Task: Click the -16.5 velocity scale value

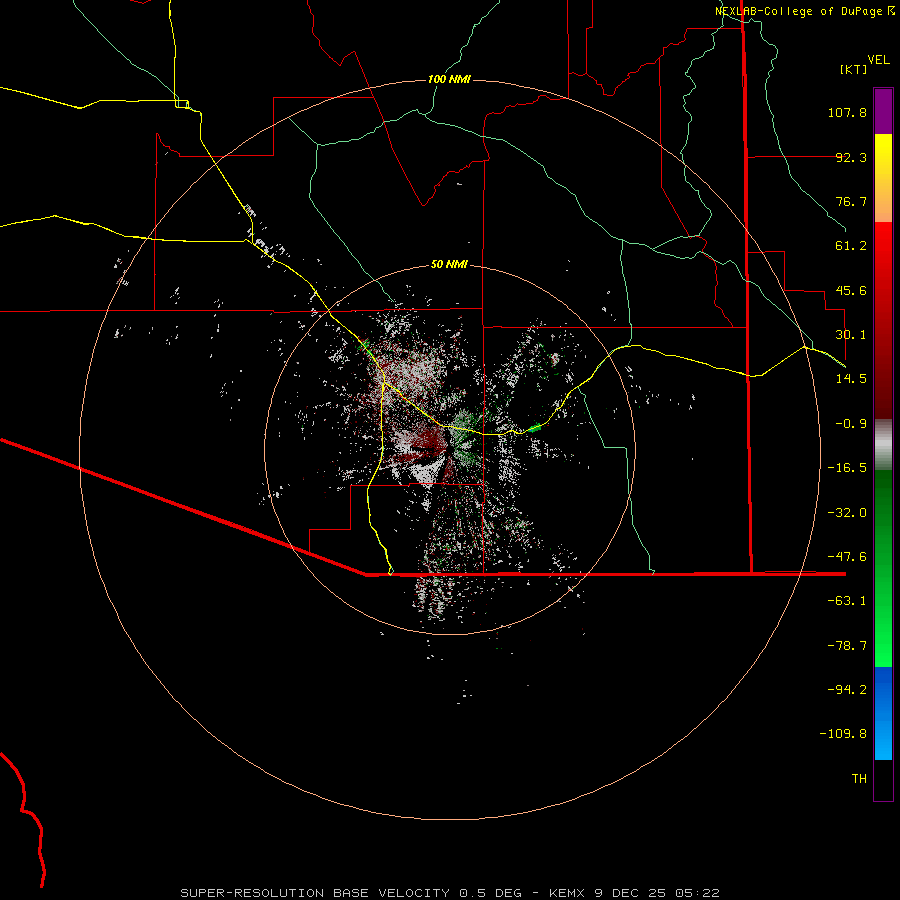Action: [x=847, y=468]
